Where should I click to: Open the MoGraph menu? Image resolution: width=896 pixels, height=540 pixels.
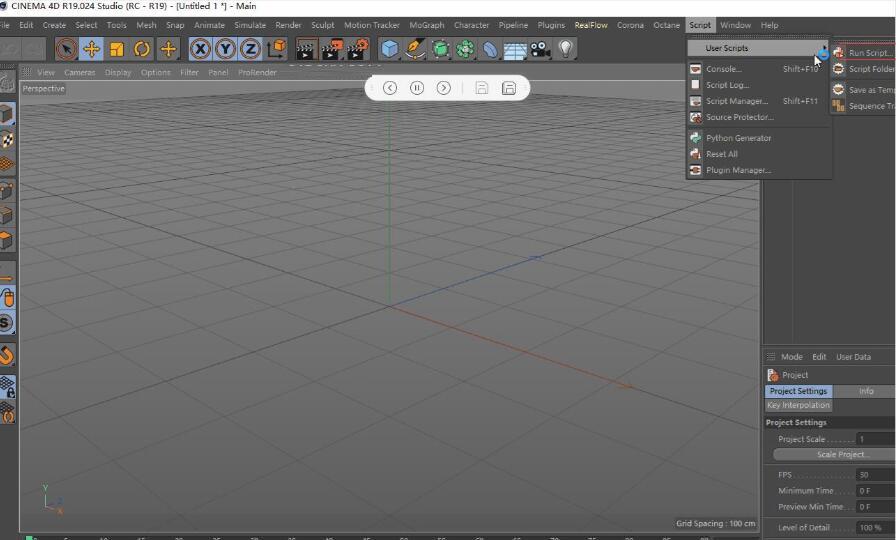pyautogui.click(x=427, y=25)
